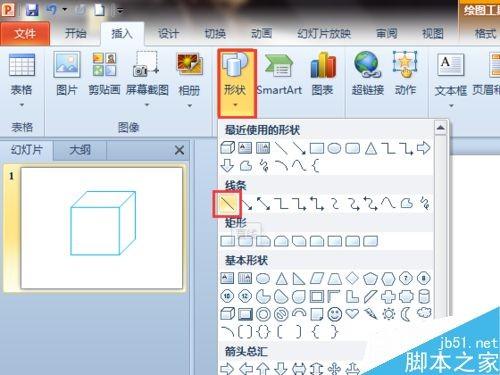Image resolution: width=500 pixels, height=375 pixels.
Task: Select the Sun shape
Action: [x=388, y=314]
